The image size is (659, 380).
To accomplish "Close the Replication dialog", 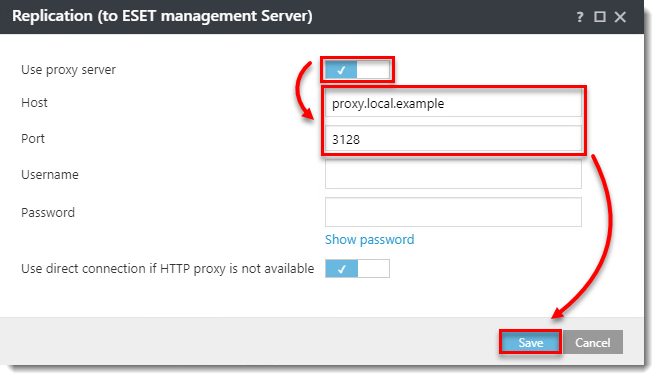I will 620,17.
